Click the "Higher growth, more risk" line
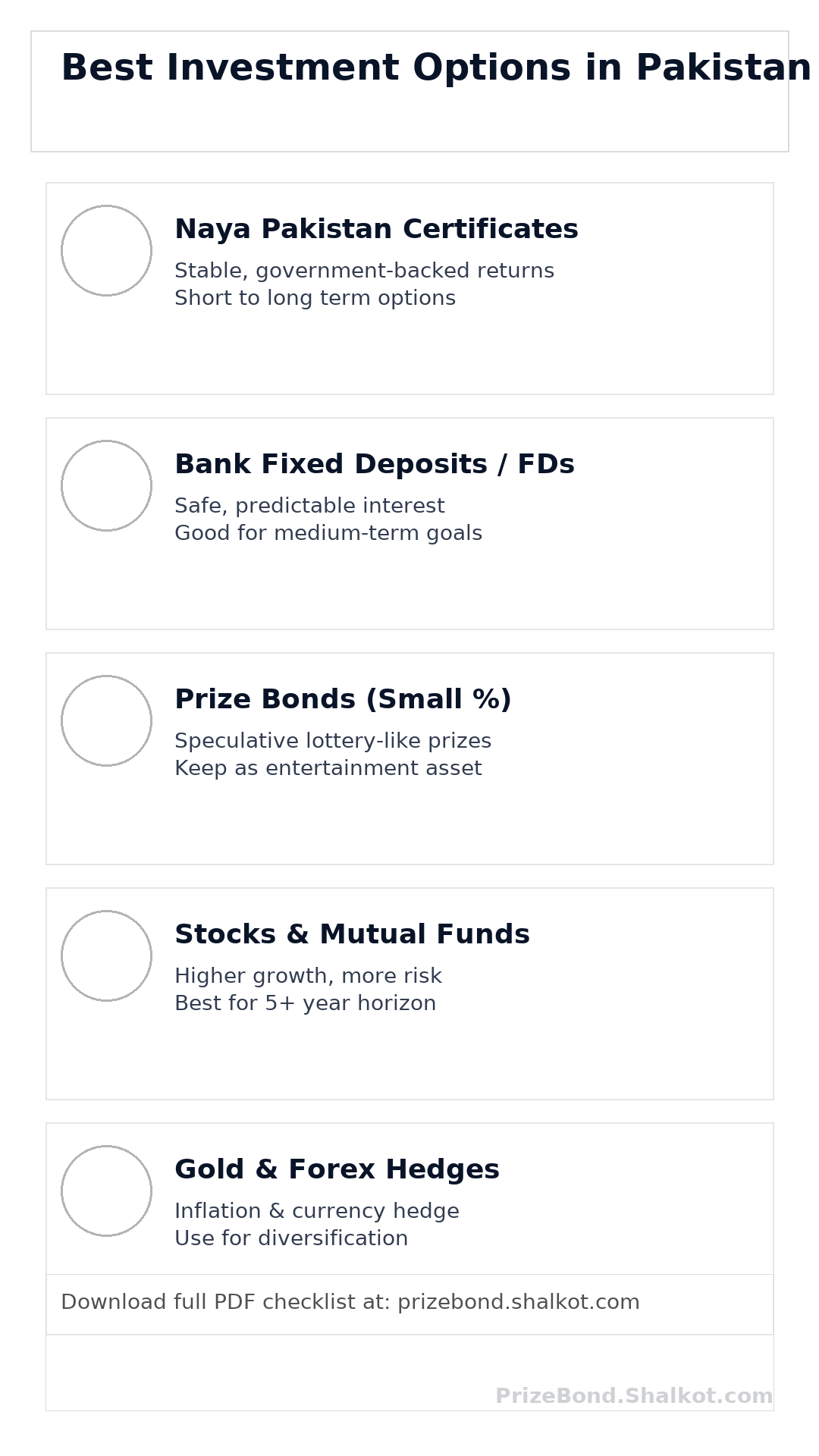 coord(308,976)
